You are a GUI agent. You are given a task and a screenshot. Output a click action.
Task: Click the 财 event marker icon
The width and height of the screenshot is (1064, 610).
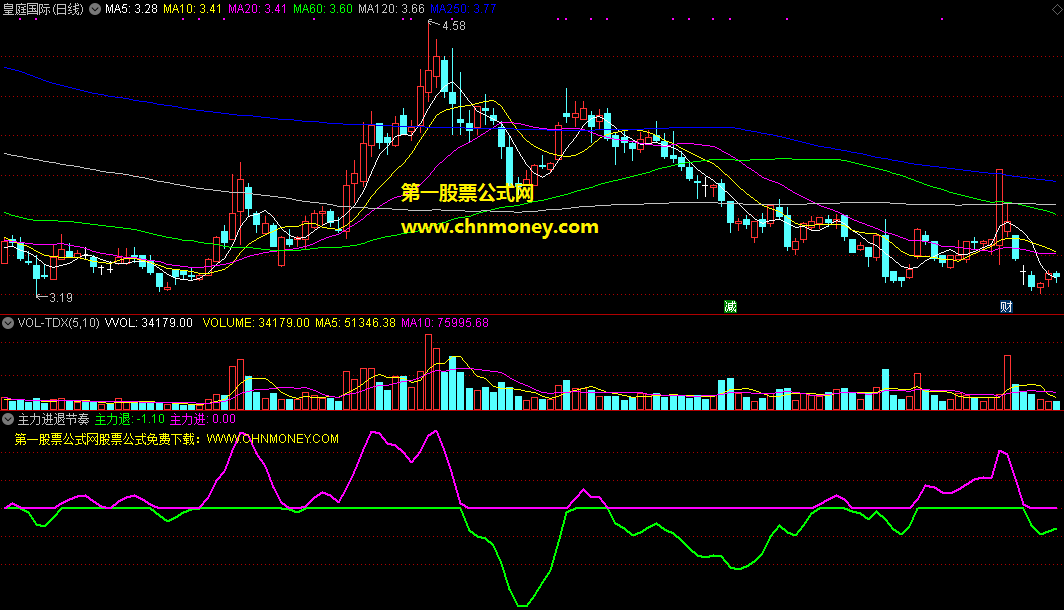(x=1006, y=307)
